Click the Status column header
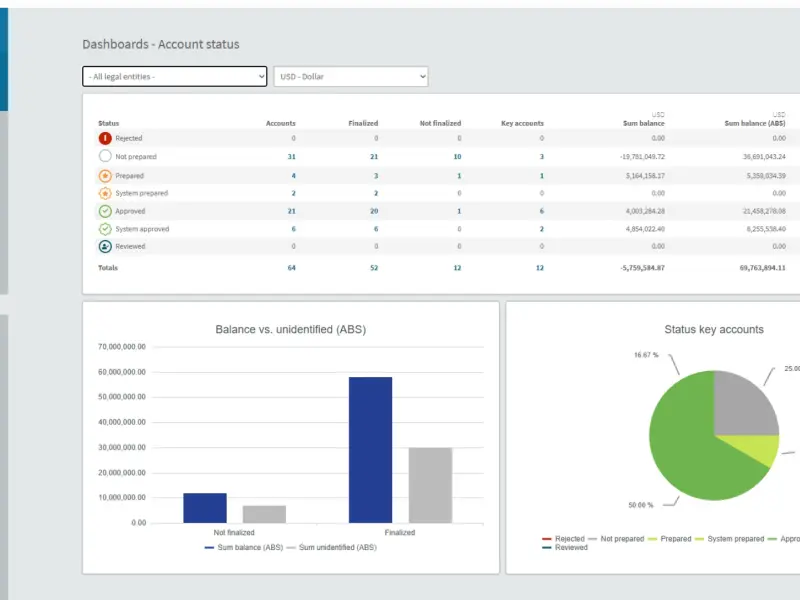 pos(109,123)
